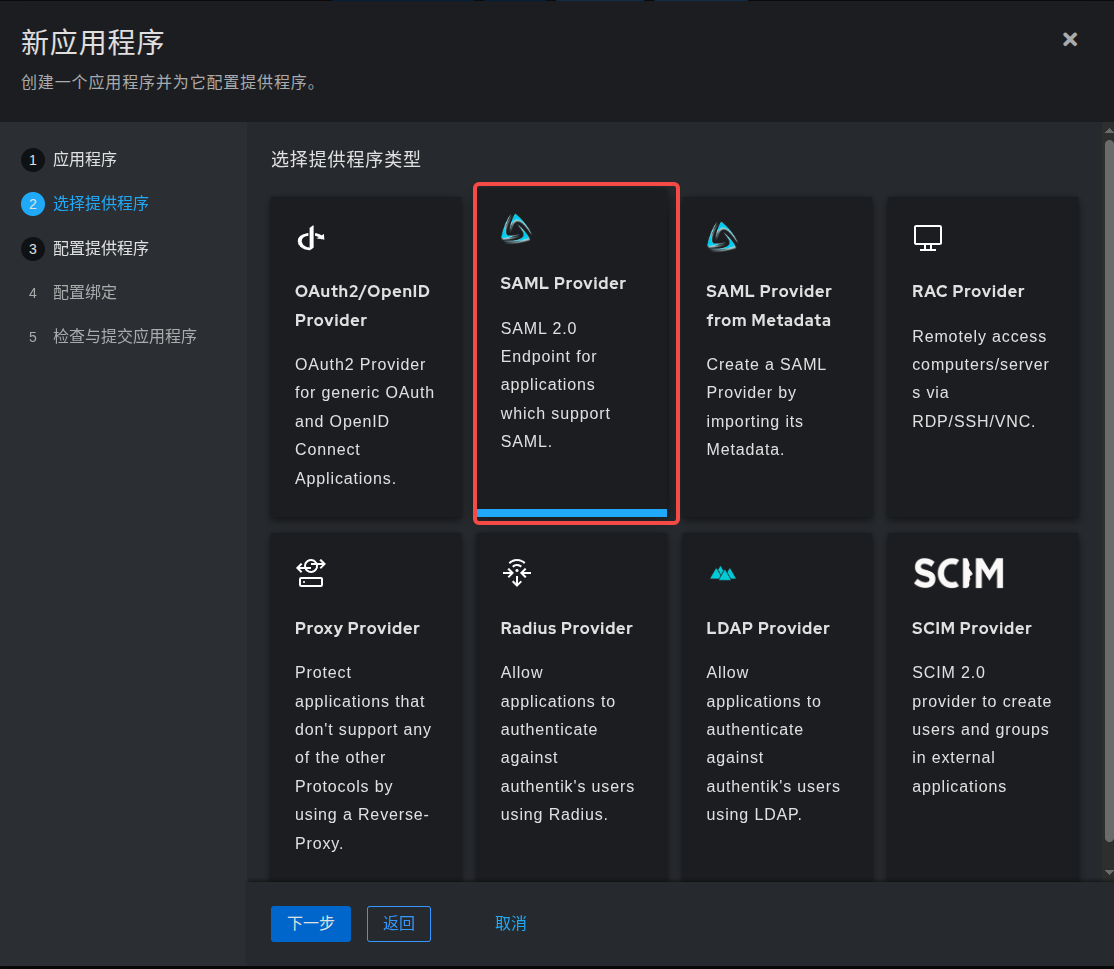This screenshot has height=969, width=1114.
Task: Choose the OAuth2/OpenID Provider title
Action: pos(362,305)
